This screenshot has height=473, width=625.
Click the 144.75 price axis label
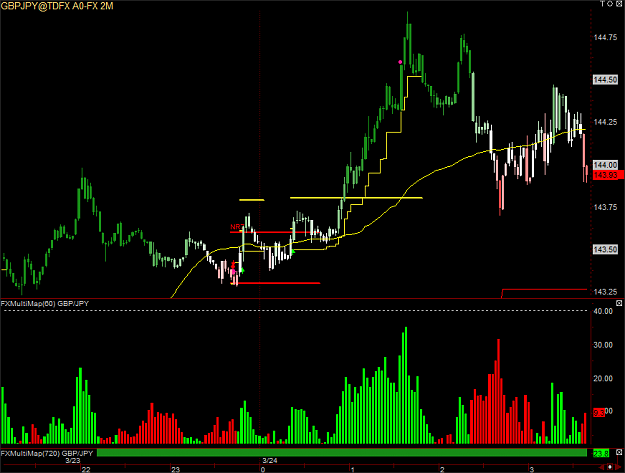pyautogui.click(x=605, y=37)
